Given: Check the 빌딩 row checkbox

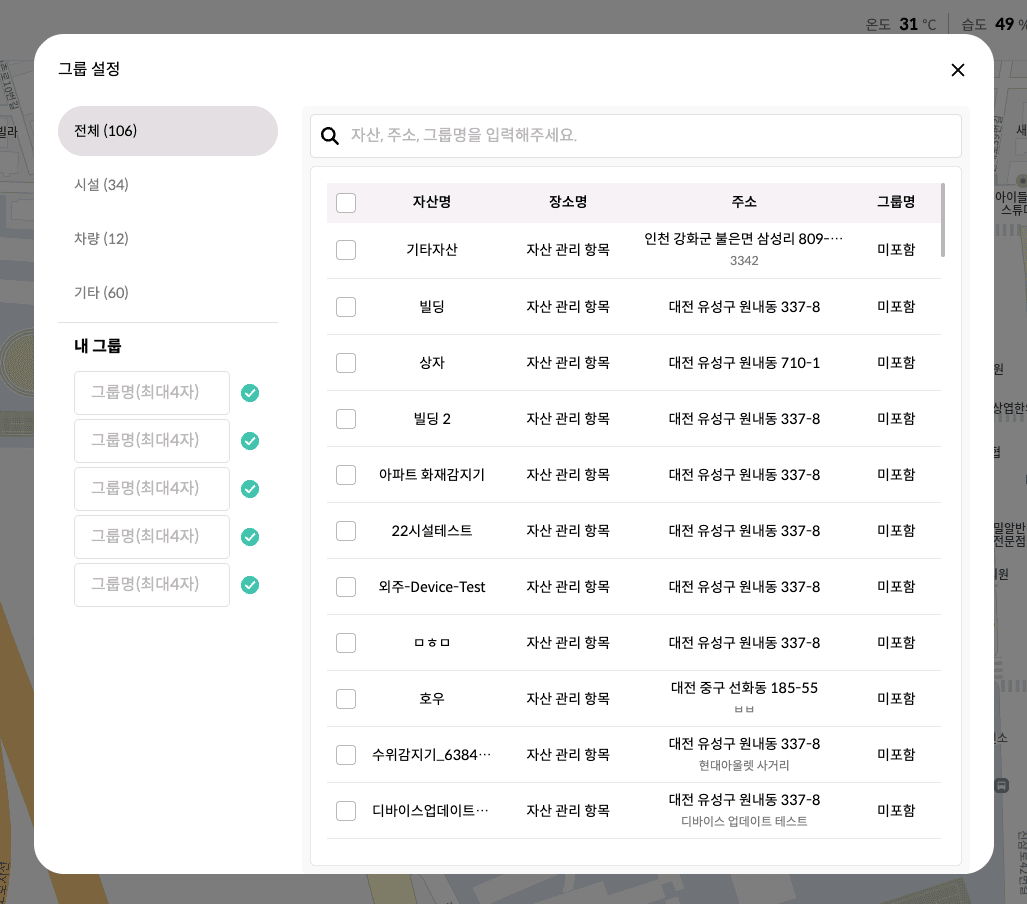Looking at the screenshot, I should tap(346, 307).
